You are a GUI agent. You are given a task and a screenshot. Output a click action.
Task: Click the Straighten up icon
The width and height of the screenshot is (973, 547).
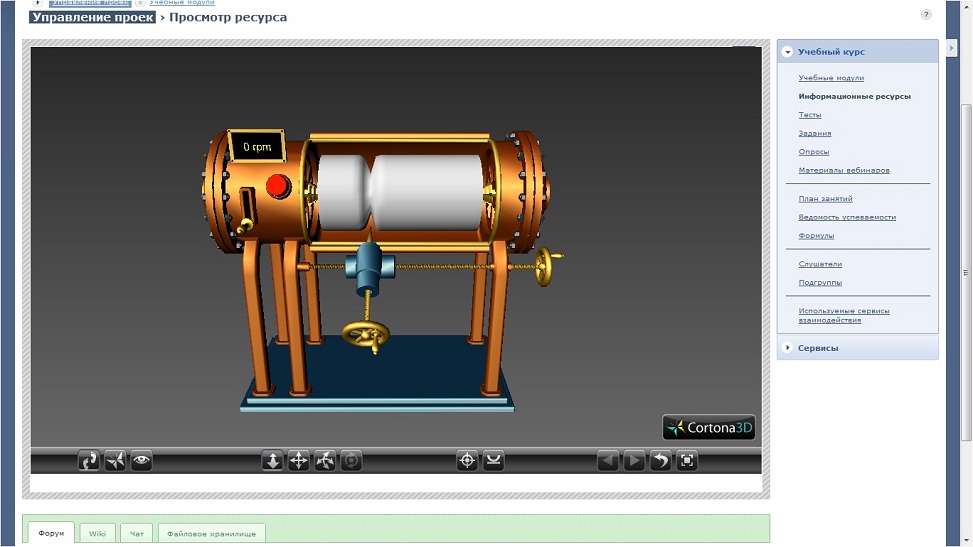pyautogui.click(x=493, y=461)
